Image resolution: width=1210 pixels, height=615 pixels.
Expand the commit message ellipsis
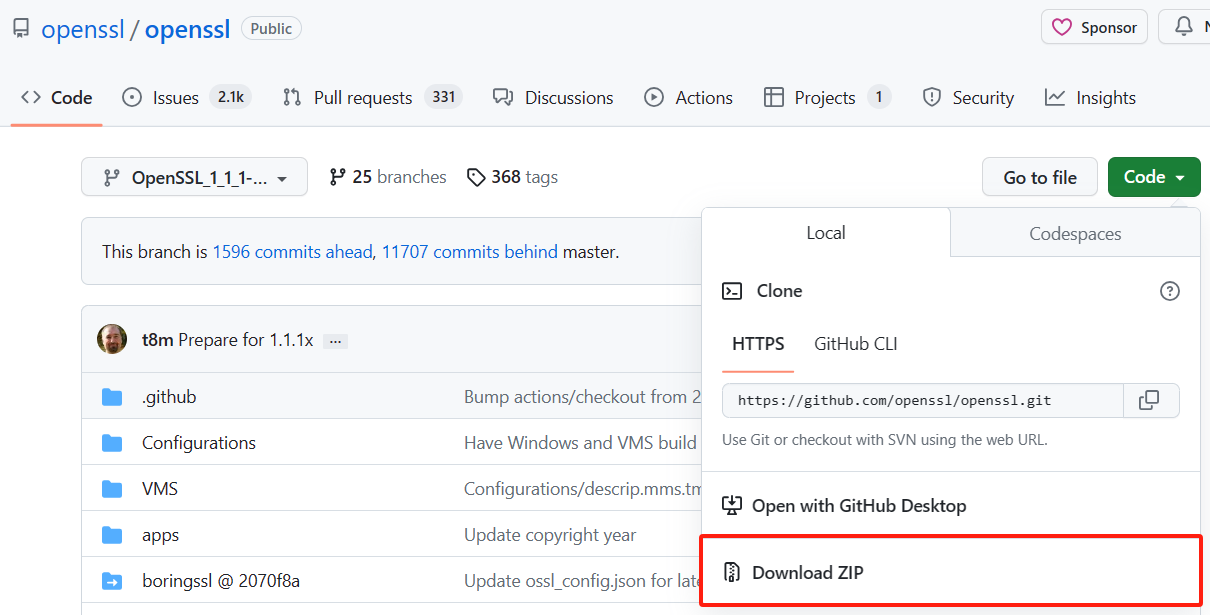click(336, 341)
